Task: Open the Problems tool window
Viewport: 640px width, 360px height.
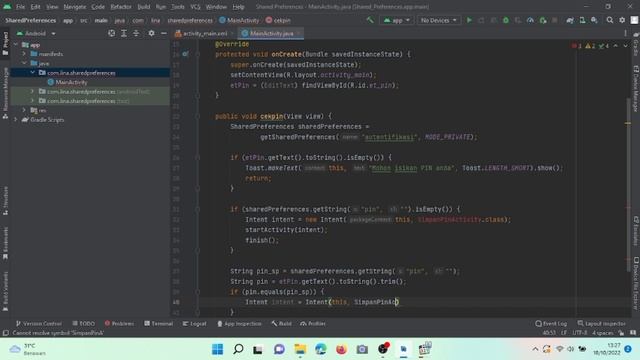Action: (x=119, y=323)
